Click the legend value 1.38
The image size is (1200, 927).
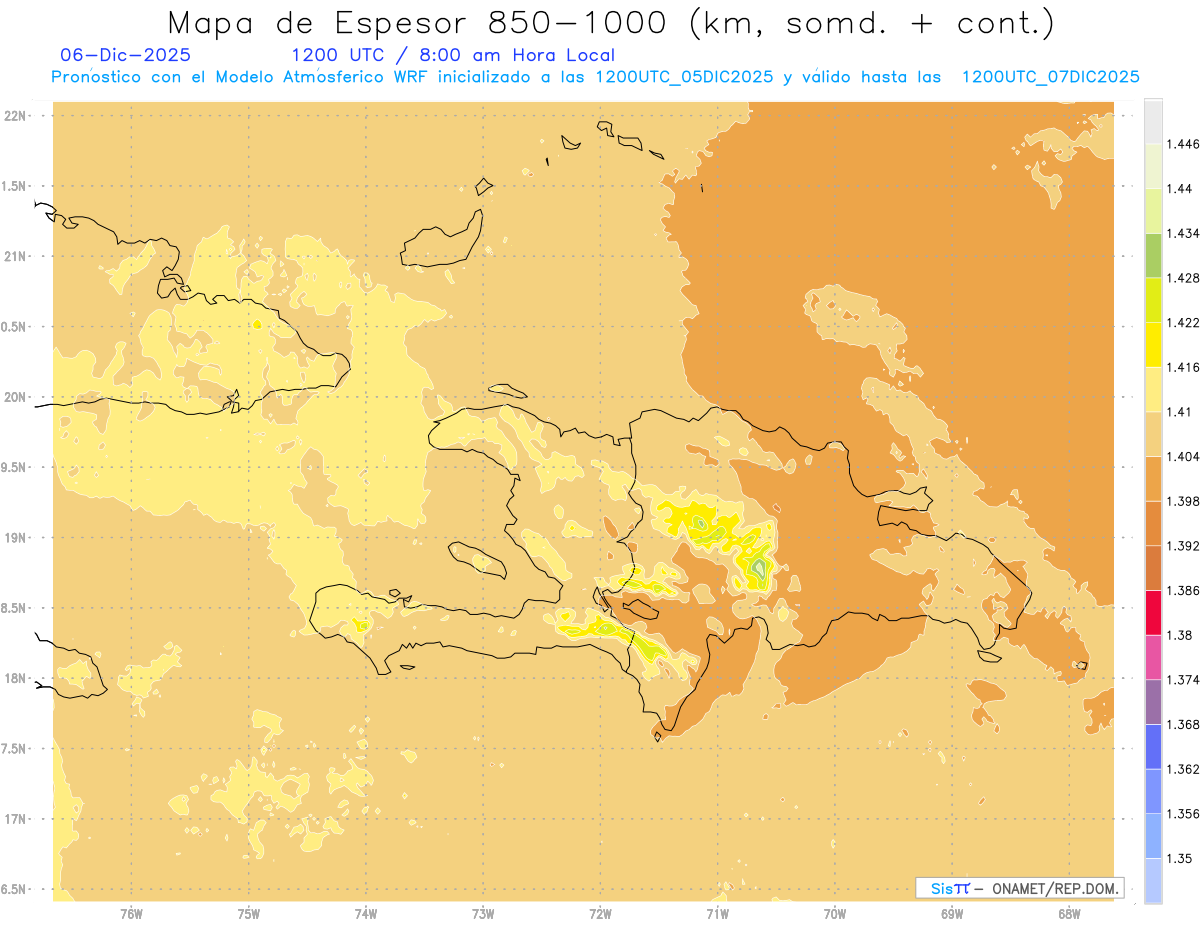[1180, 635]
